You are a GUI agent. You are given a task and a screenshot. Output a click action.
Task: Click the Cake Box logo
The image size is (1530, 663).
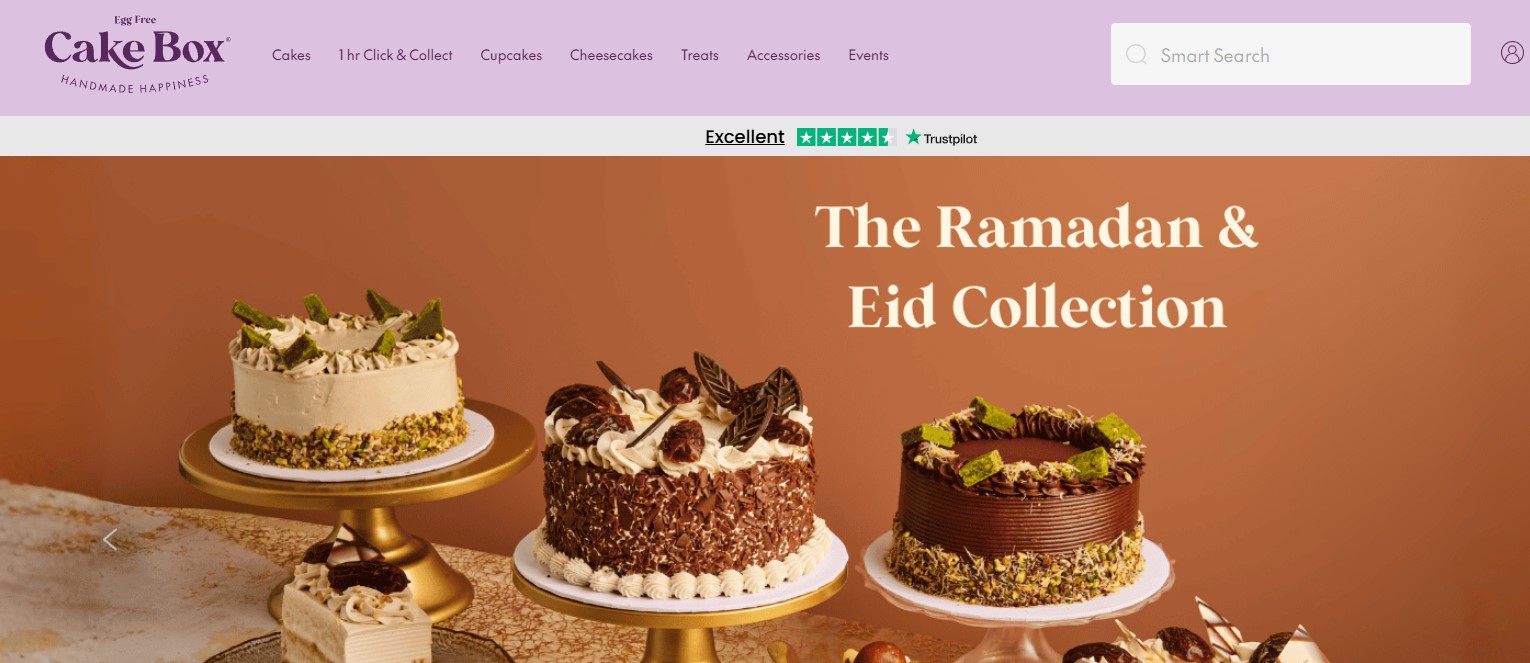(137, 55)
